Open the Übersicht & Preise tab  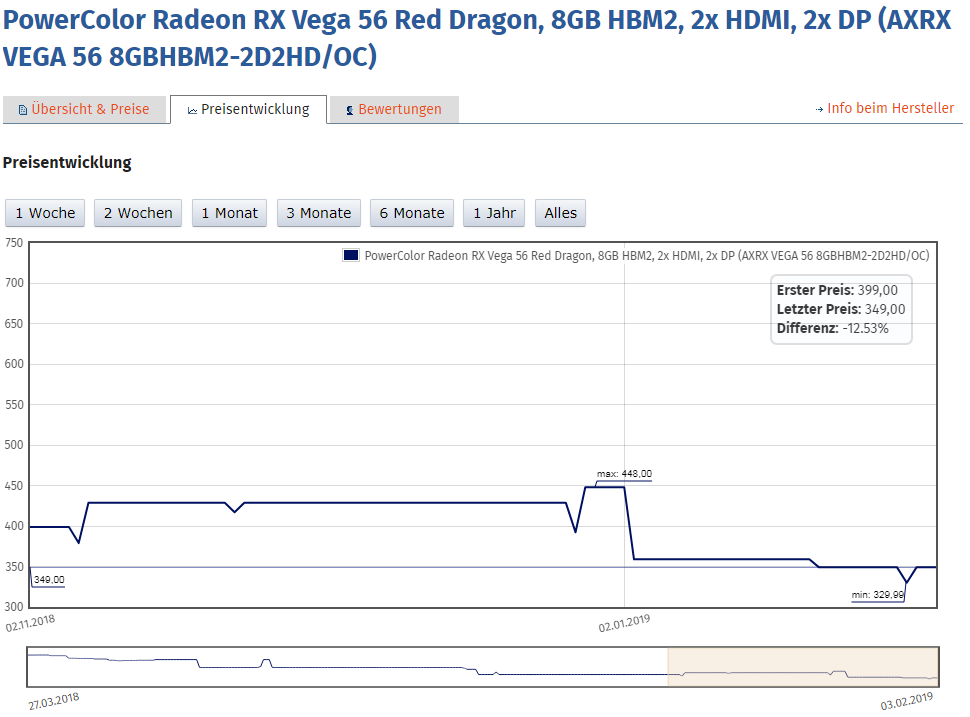[x=84, y=109]
